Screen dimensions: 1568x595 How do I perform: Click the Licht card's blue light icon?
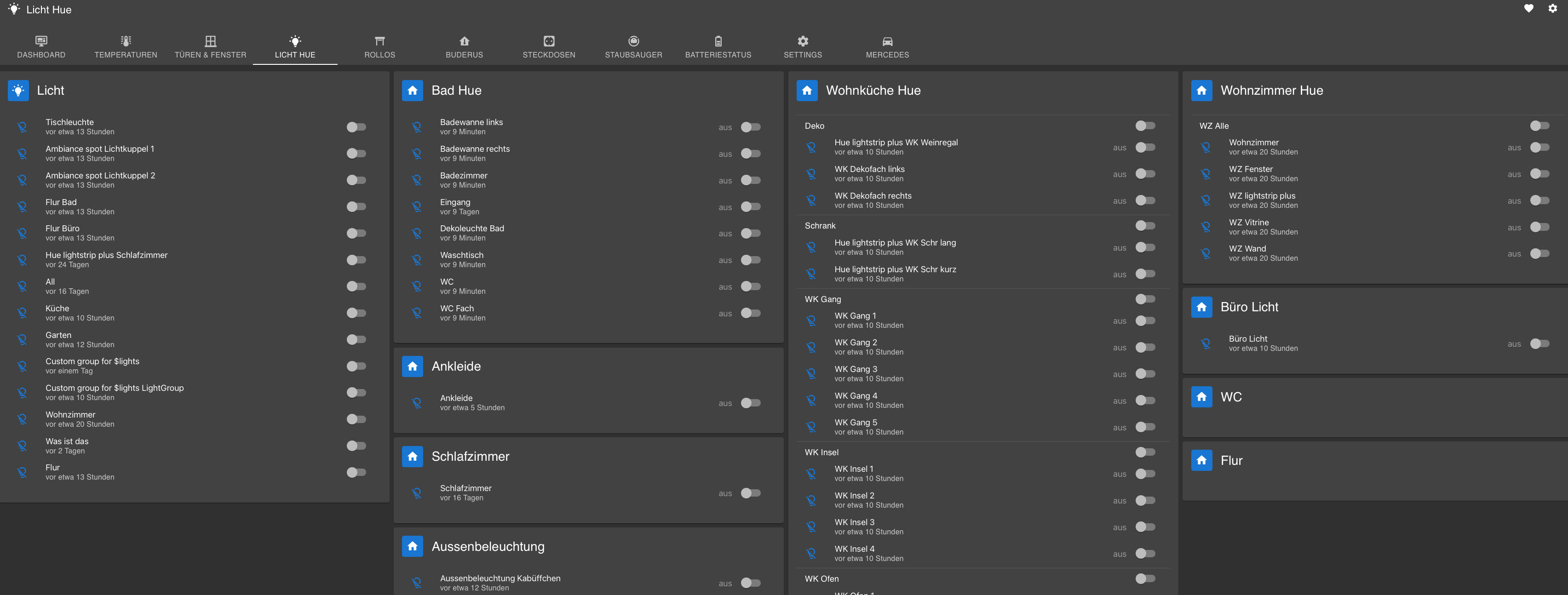(18, 91)
